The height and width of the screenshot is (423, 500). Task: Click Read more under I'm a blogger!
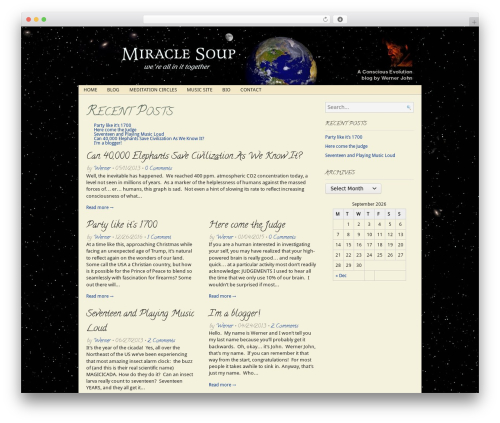point(222,385)
